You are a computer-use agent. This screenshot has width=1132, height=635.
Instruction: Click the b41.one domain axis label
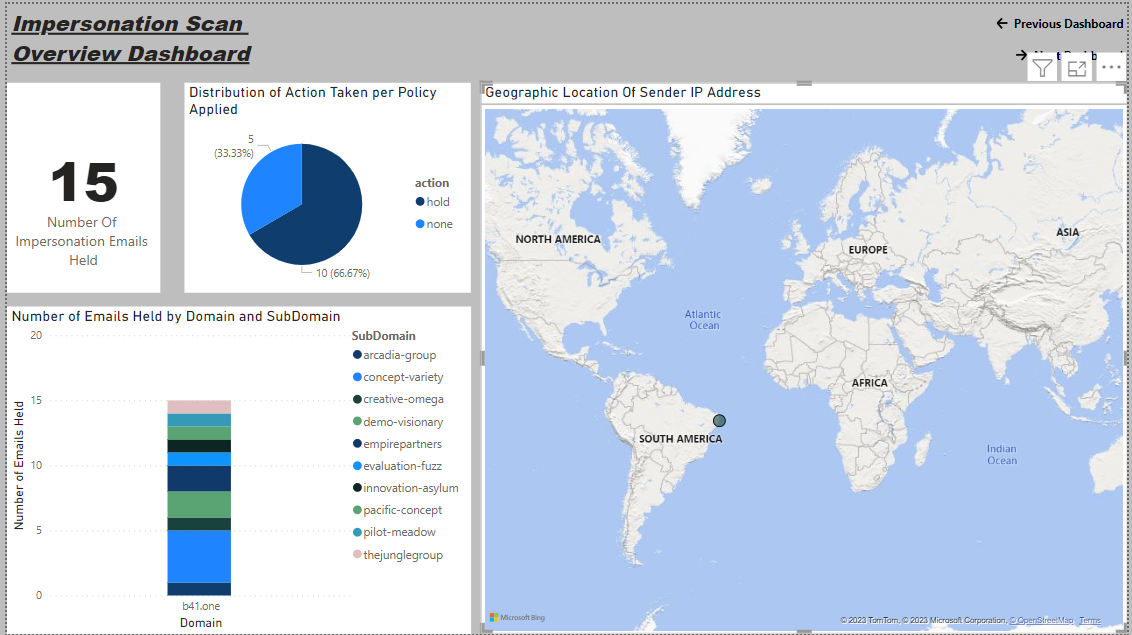coord(199,606)
